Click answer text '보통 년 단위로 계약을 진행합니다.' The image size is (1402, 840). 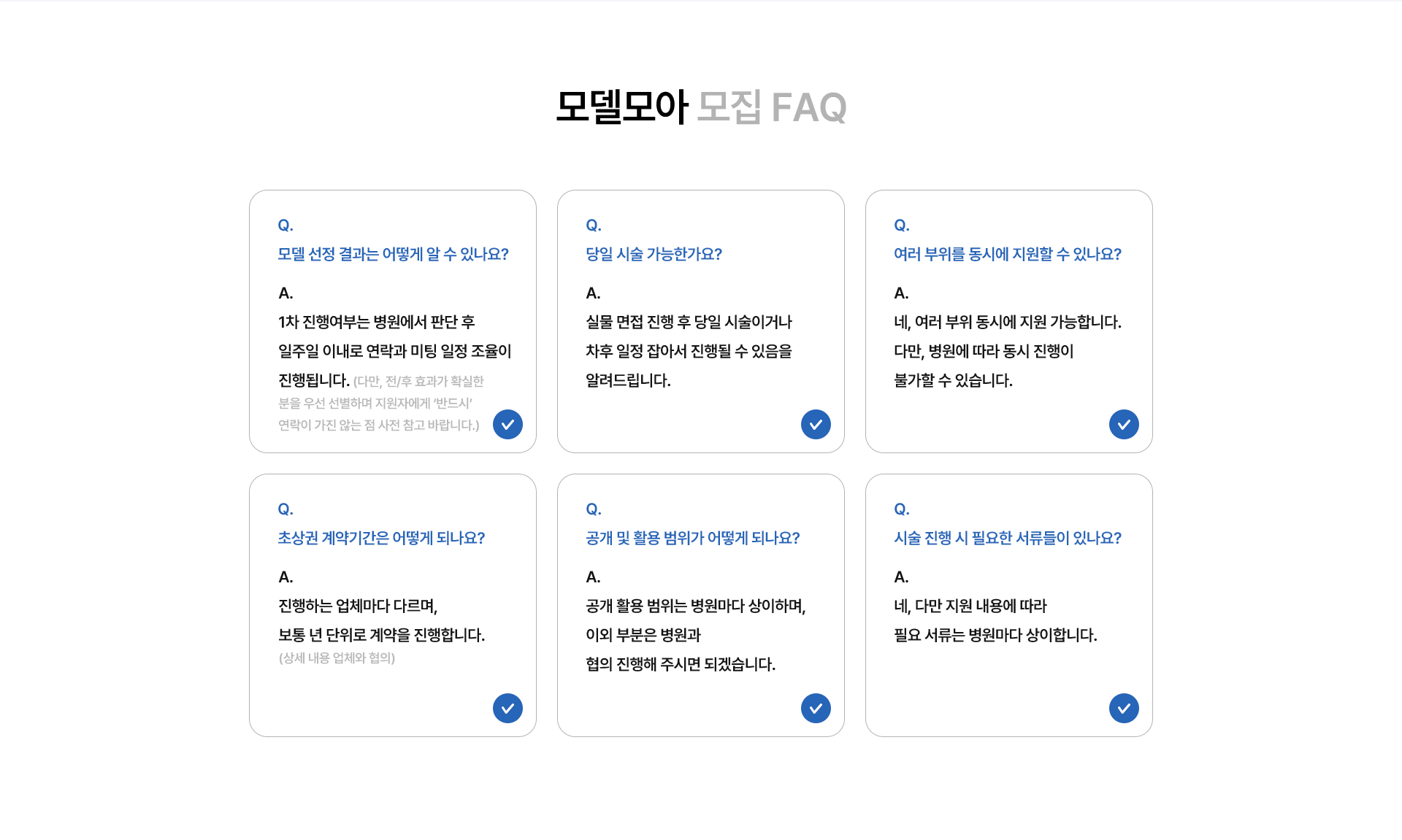pyautogui.click(x=382, y=635)
